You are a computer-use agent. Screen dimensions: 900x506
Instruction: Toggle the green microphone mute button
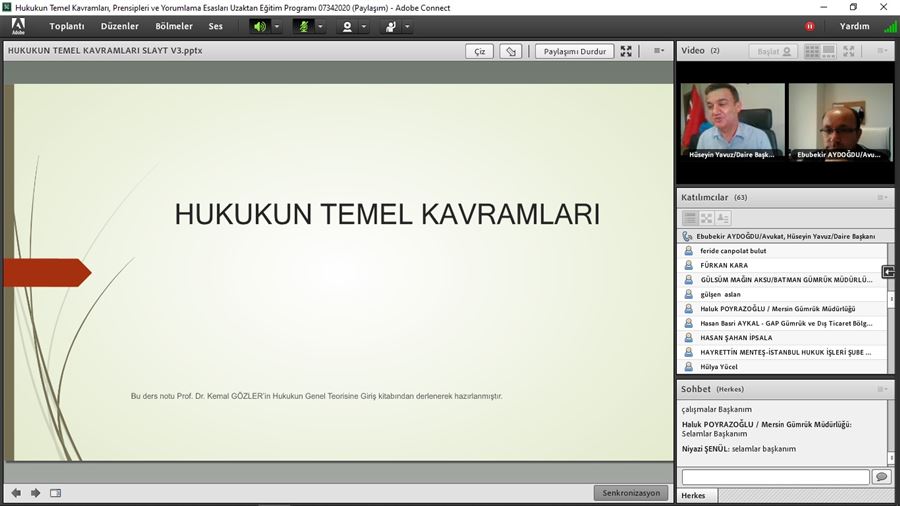pyautogui.click(x=303, y=26)
